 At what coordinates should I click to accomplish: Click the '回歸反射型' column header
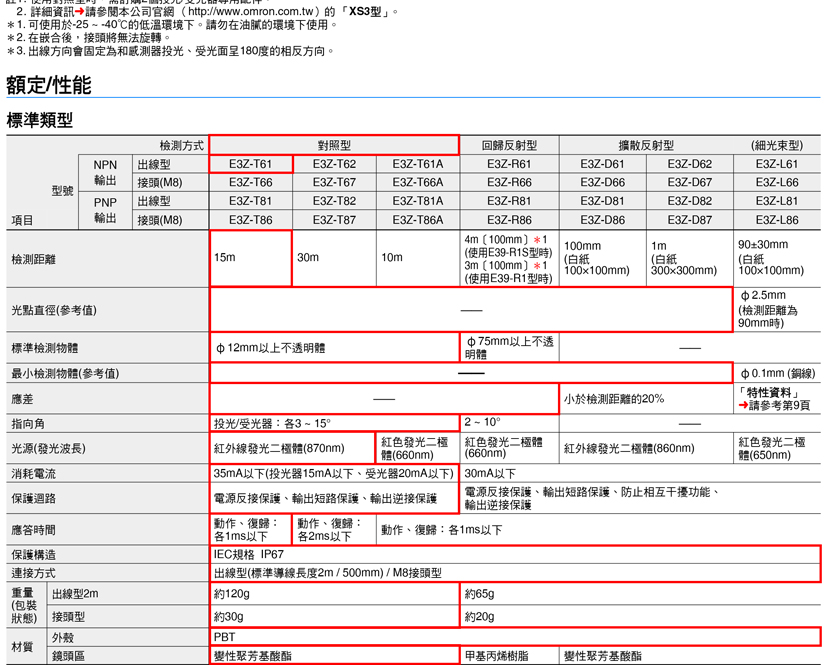pyautogui.click(x=509, y=146)
